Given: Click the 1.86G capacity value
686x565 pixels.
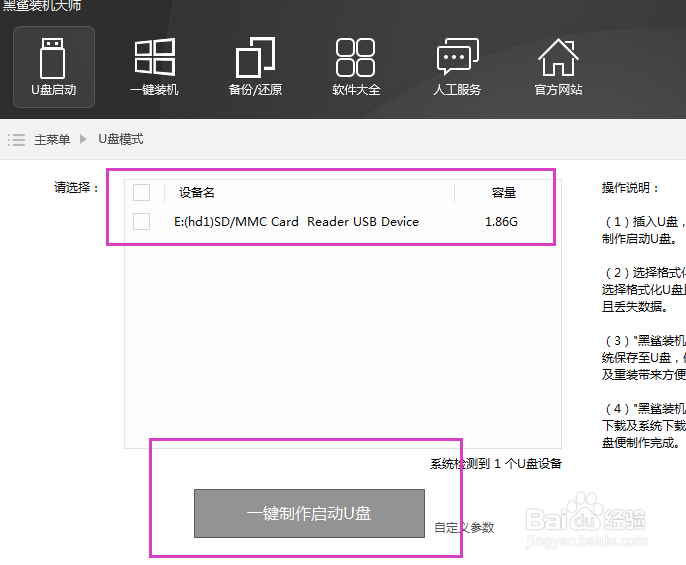Looking at the screenshot, I should 501,222.
